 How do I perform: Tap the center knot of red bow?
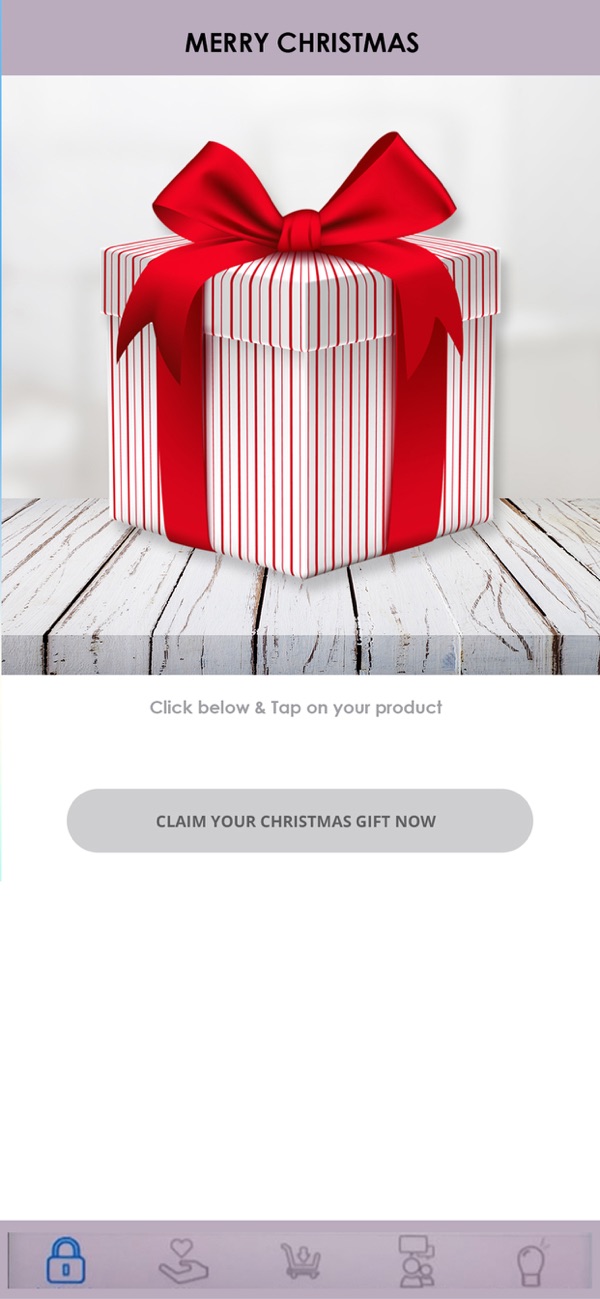pos(300,230)
